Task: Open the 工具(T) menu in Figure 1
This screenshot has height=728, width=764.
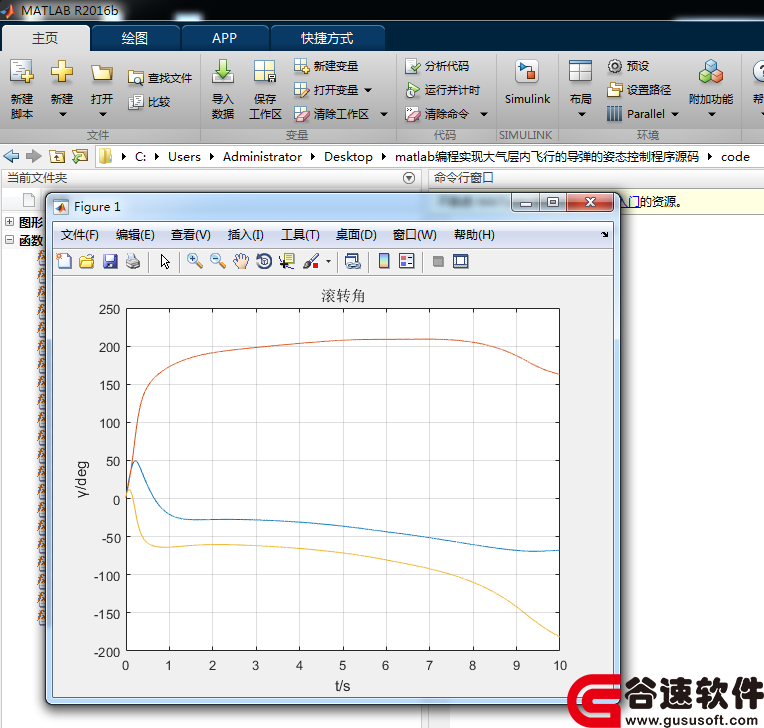Action: (x=300, y=235)
